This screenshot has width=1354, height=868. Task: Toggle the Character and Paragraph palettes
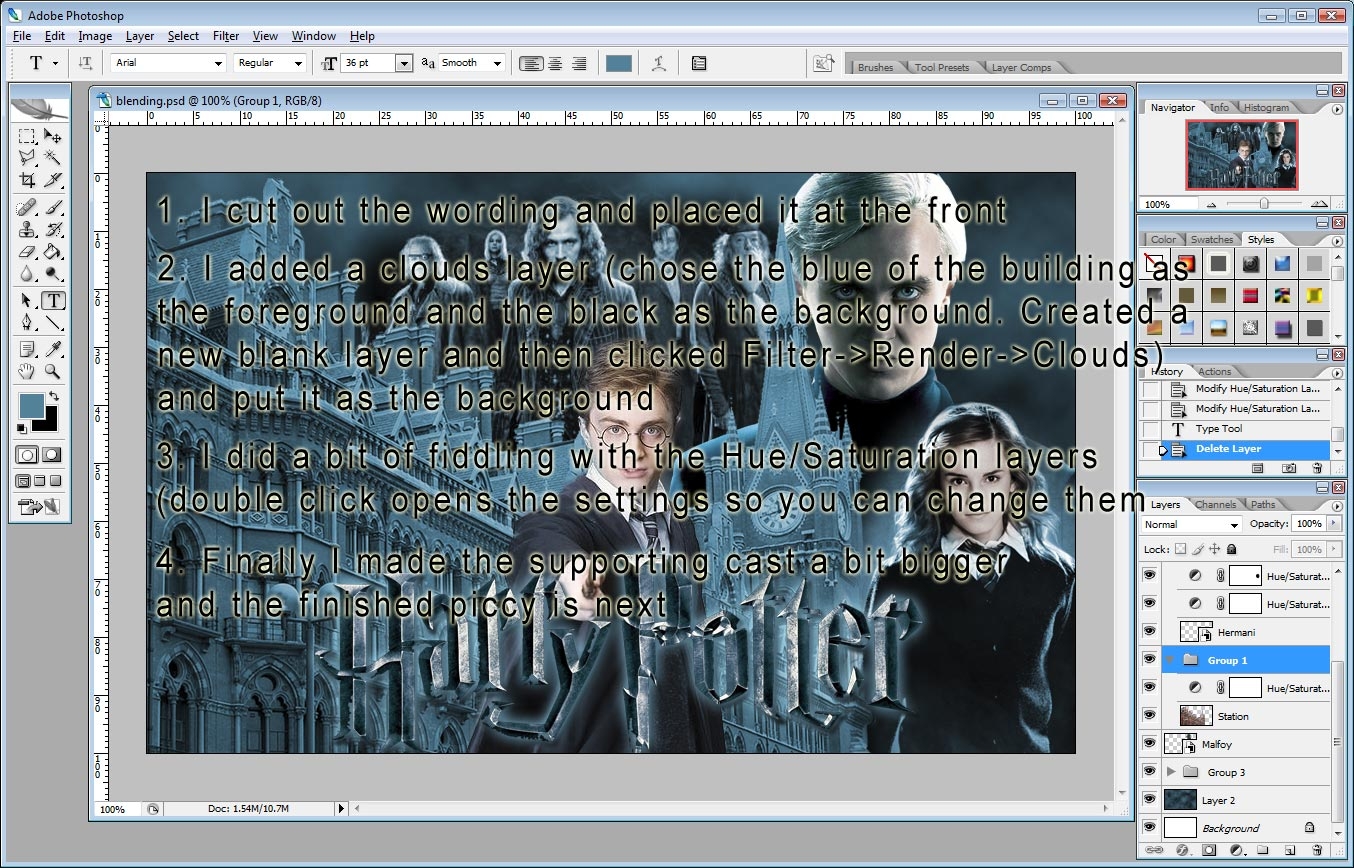click(698, 63)
